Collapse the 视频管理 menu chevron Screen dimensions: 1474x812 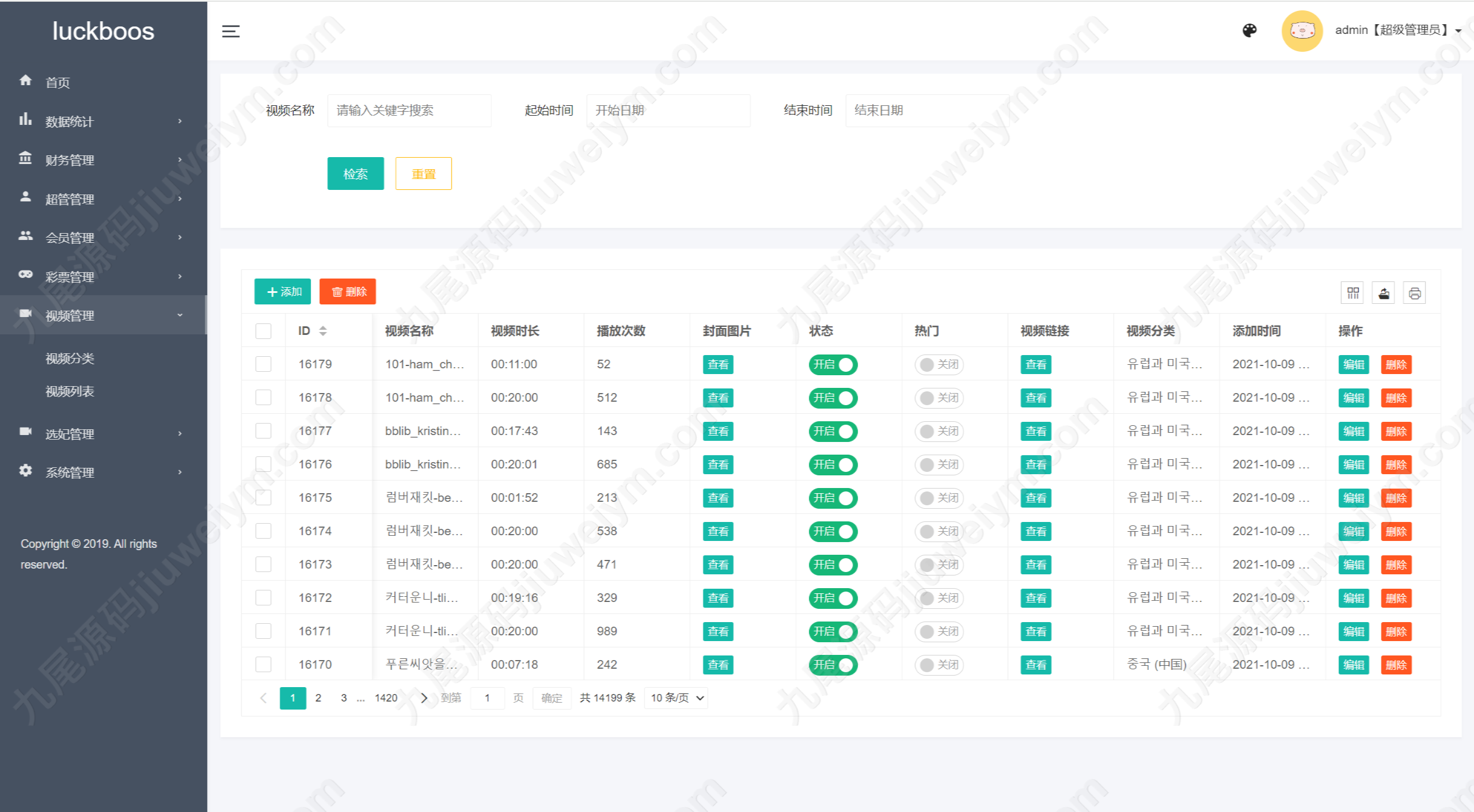pos(180,315)
